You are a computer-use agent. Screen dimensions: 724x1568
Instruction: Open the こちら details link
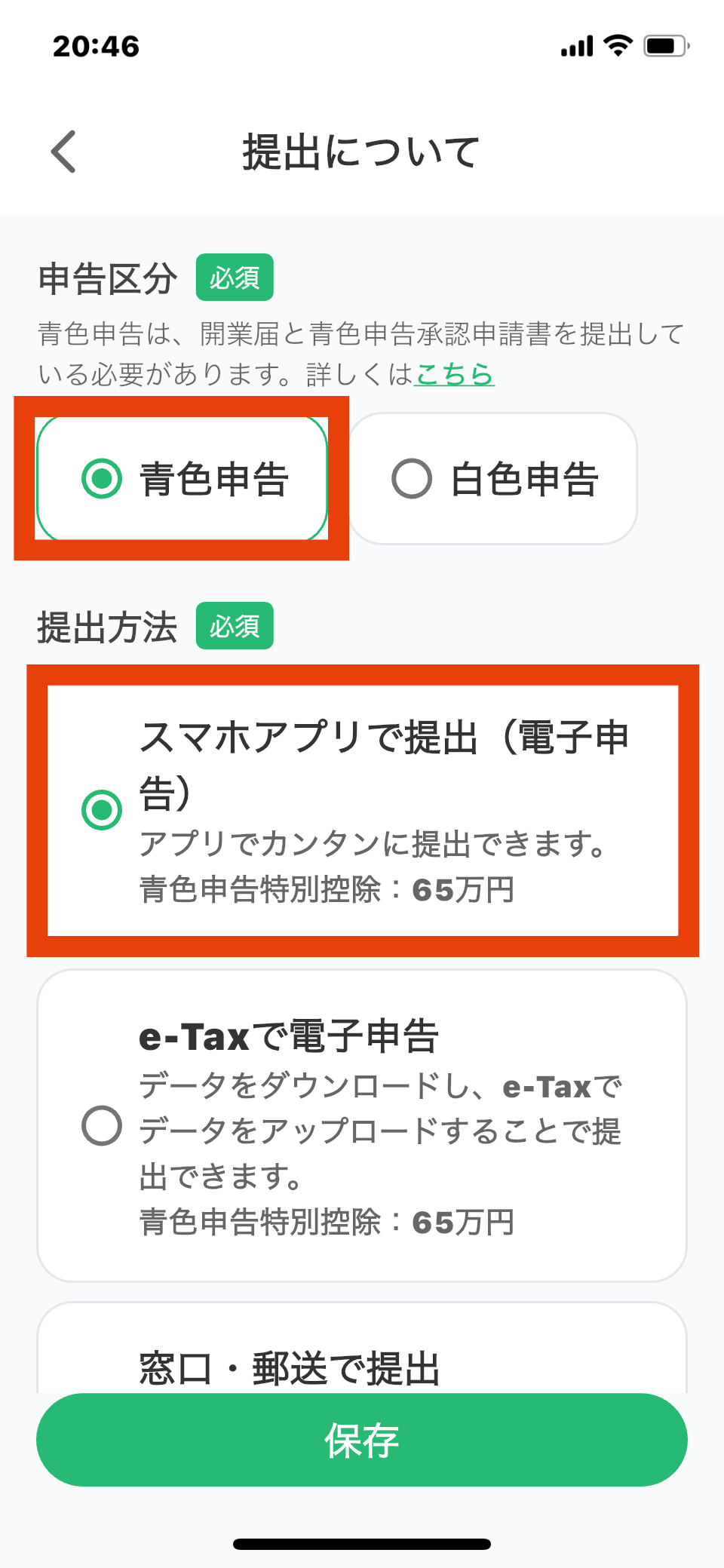click(455, 374)
